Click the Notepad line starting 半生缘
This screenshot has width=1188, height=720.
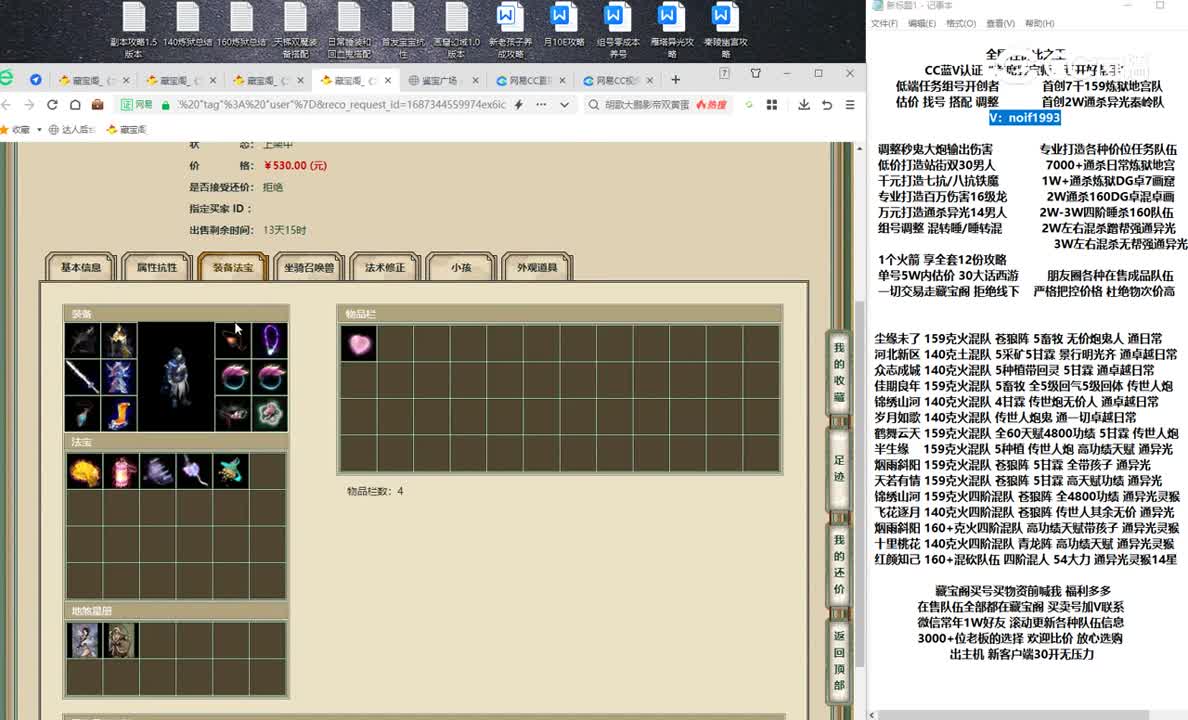pyautogui.click(x=1023, y=449)
